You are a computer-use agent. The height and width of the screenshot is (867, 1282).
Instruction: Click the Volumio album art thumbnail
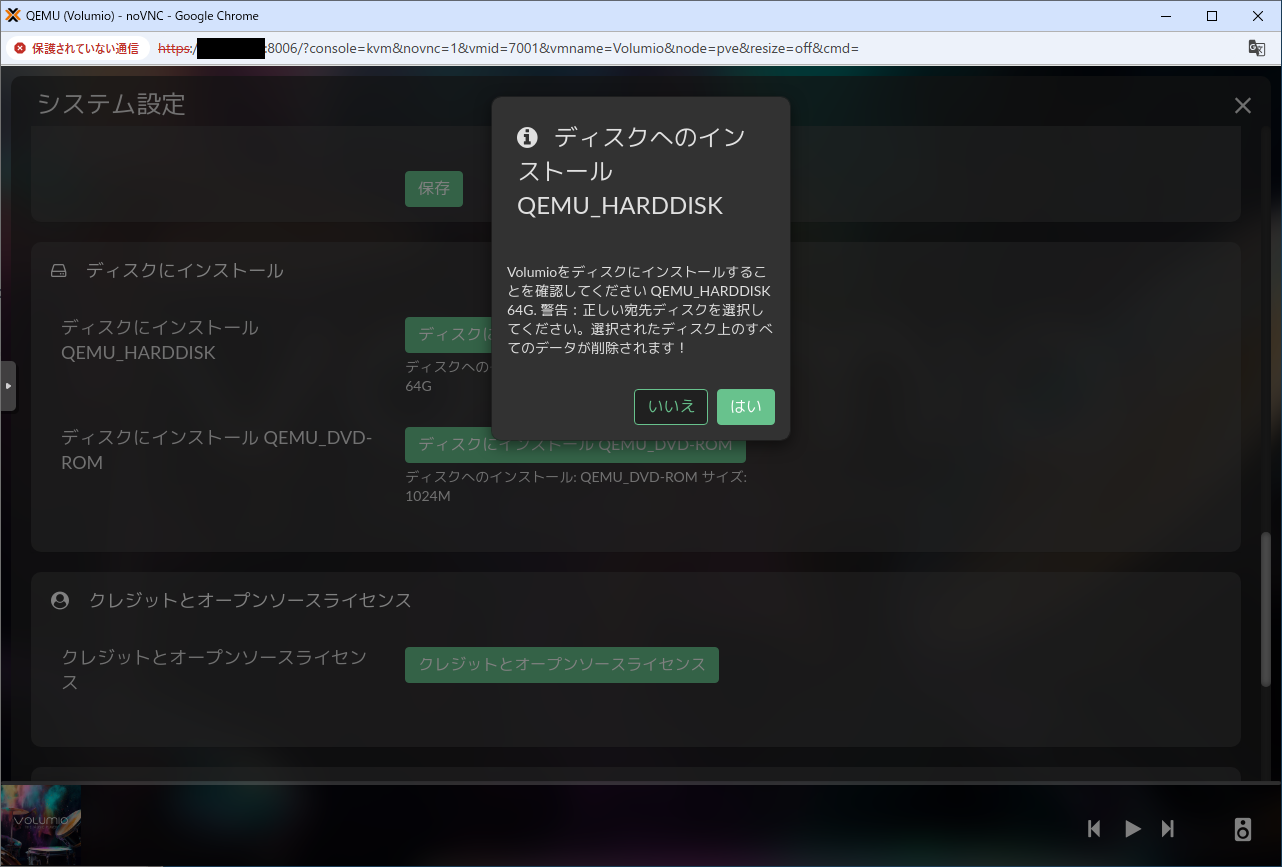(41, 826)
